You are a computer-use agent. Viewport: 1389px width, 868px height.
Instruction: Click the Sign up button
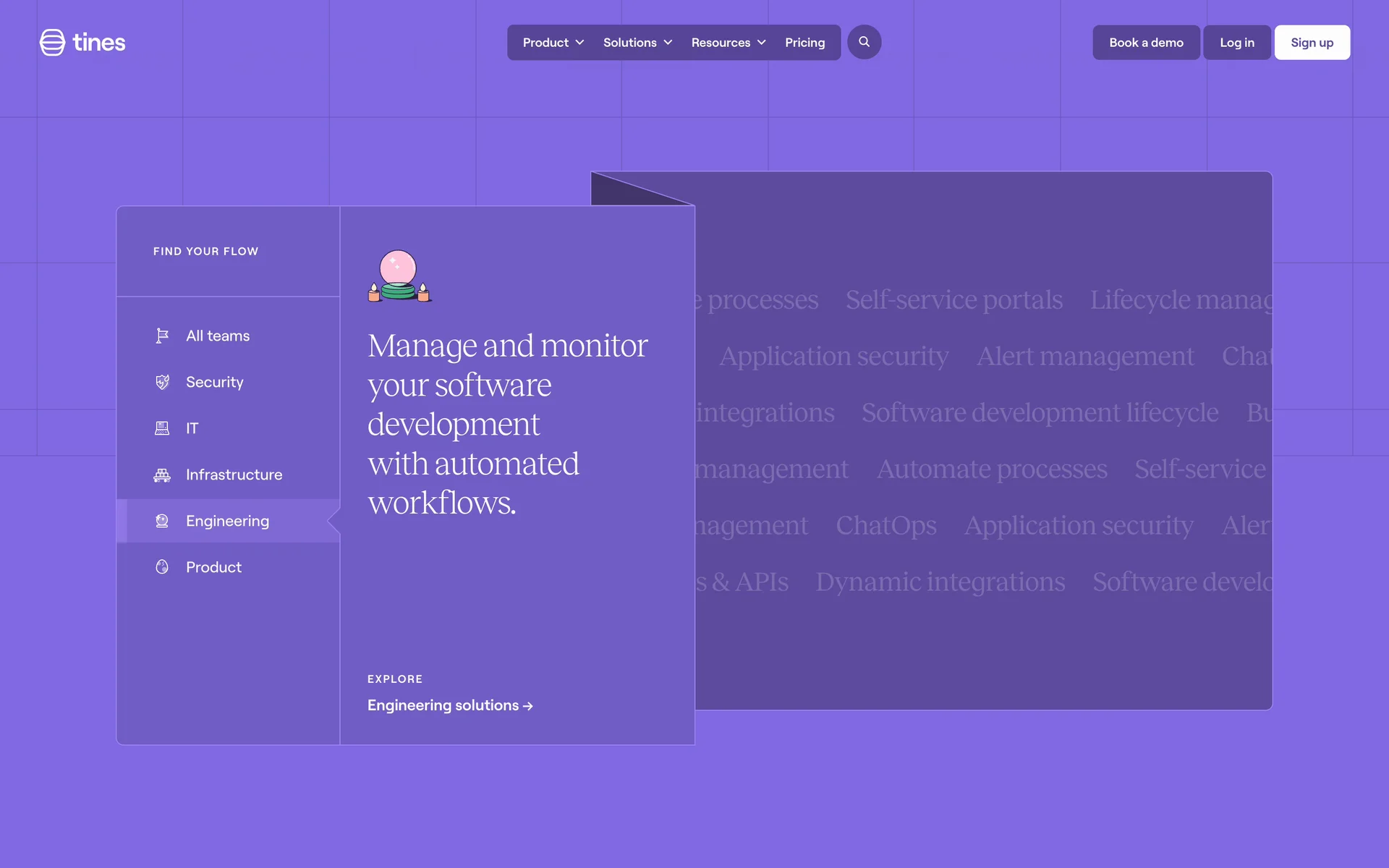(1312, 43)
